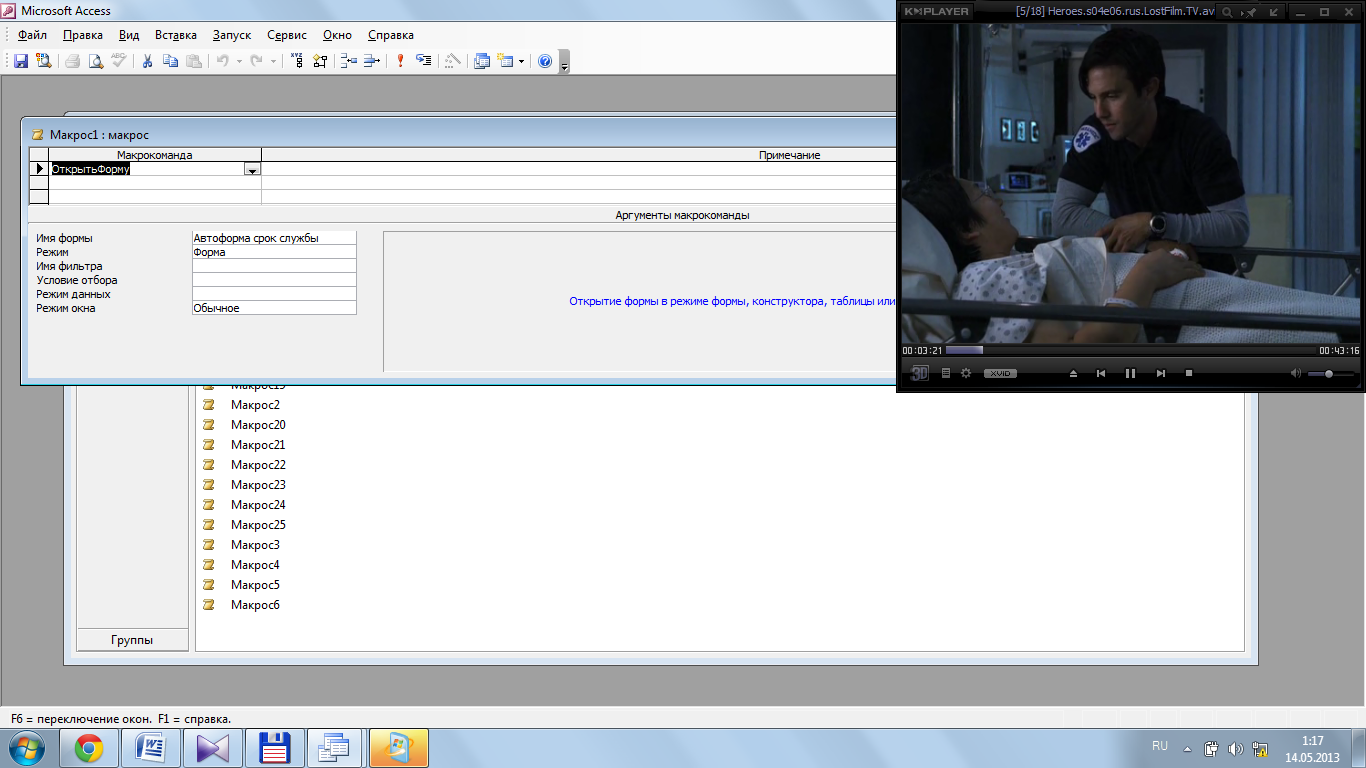Image resolution: width=1366 pixels, height=768 pixels.
Task: Open the Undo history dropdown arrow
Action: tap(238, 61)
